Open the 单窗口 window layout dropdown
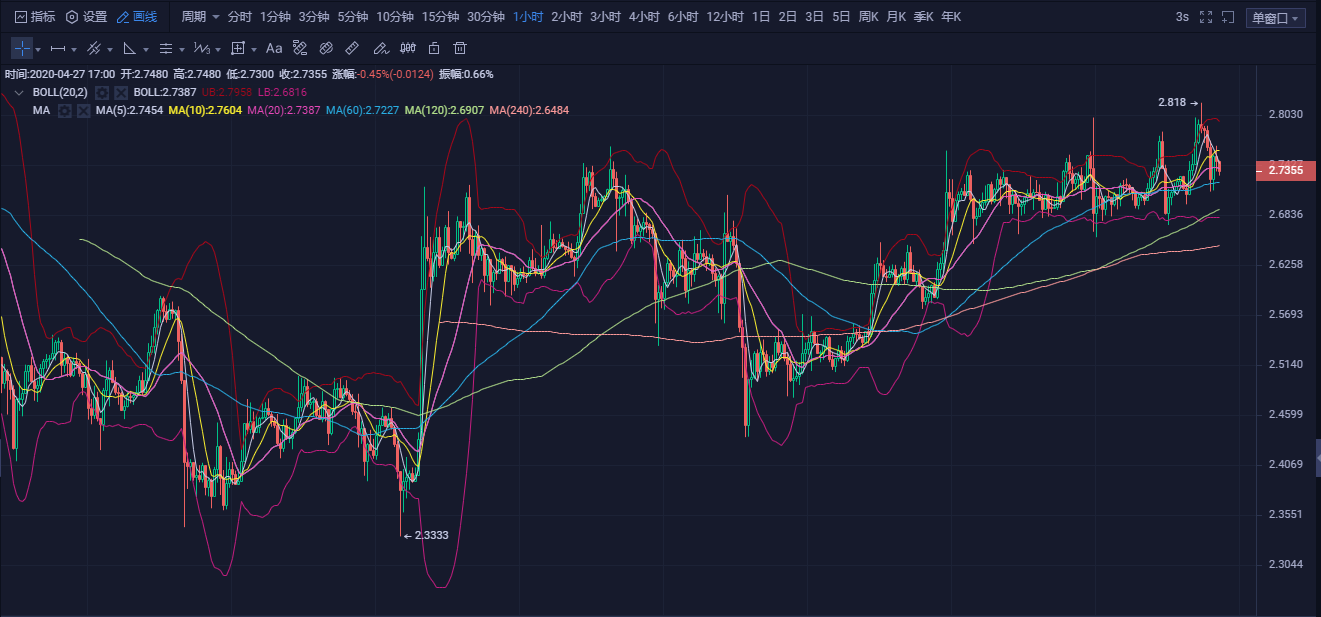1321x617 pixels. (1277, 18)
